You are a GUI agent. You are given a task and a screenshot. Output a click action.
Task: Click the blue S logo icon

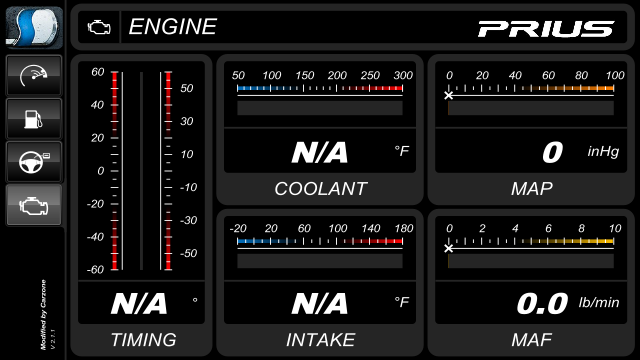(34, 27)
